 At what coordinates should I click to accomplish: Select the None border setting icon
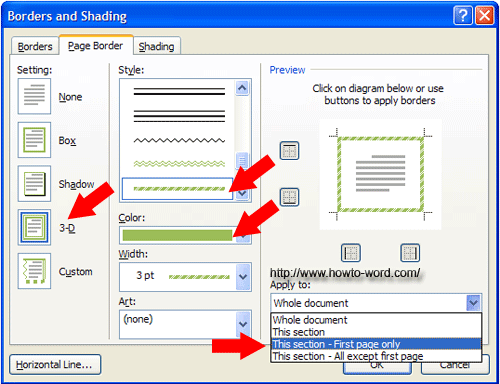pyautogui.click(x=34, y=96)
